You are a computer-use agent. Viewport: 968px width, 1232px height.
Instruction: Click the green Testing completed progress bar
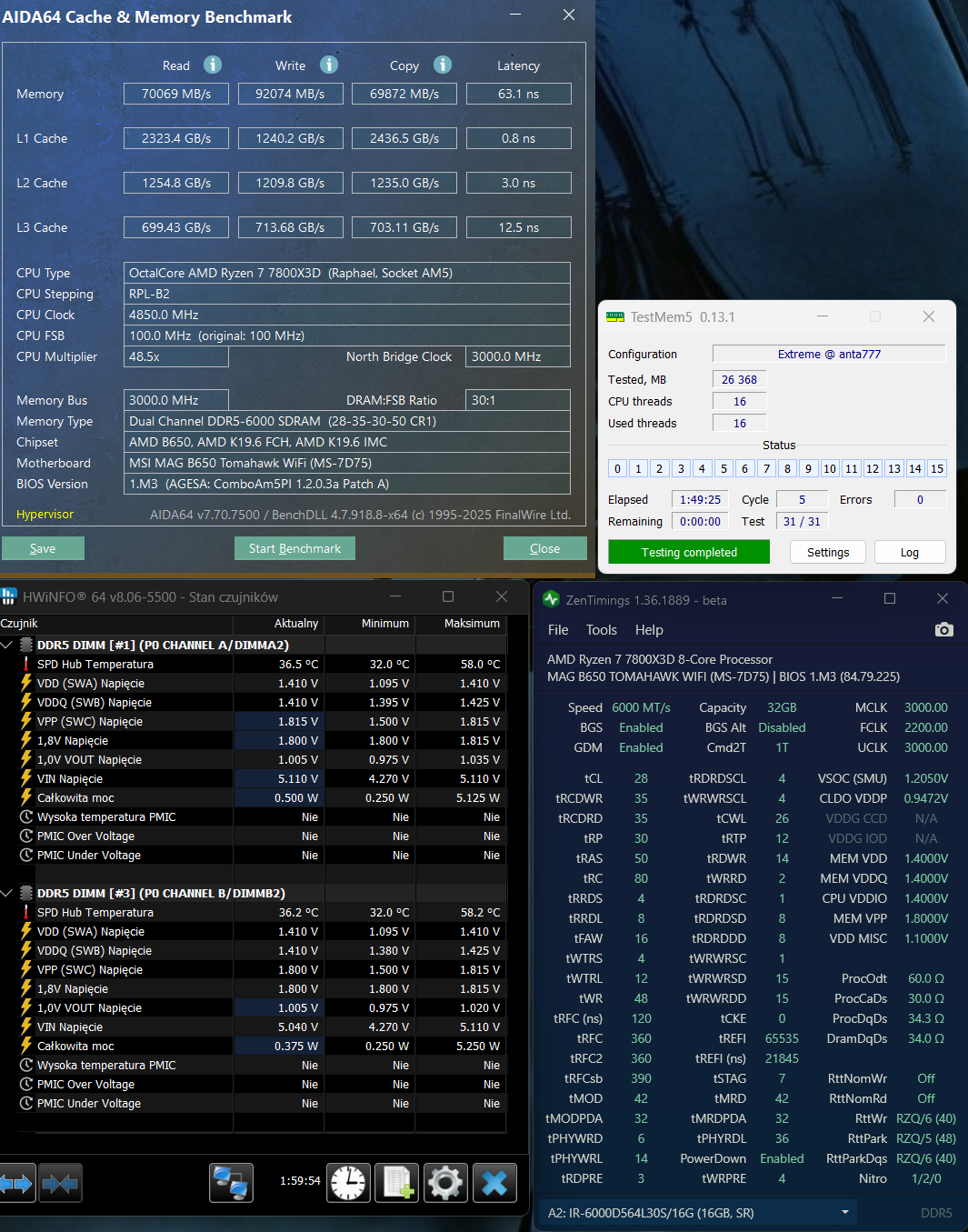(689, 552)
